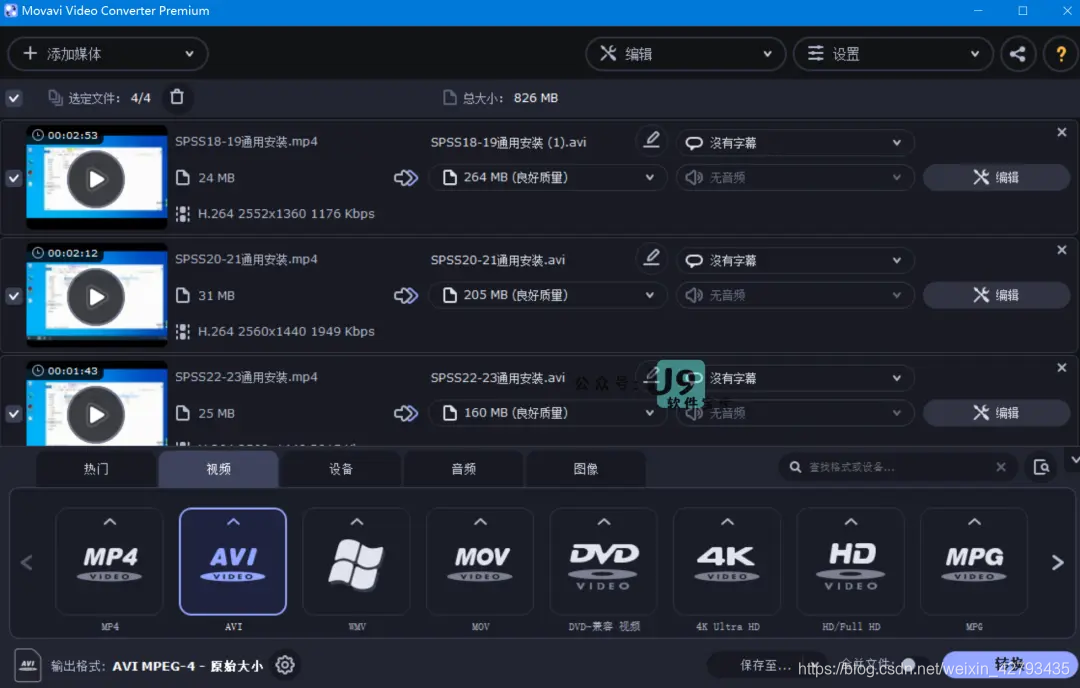This screenshot has height=688, width=1080.
Task: Open the 编辑 dropdown in the top toolbar
Action: 685,54
